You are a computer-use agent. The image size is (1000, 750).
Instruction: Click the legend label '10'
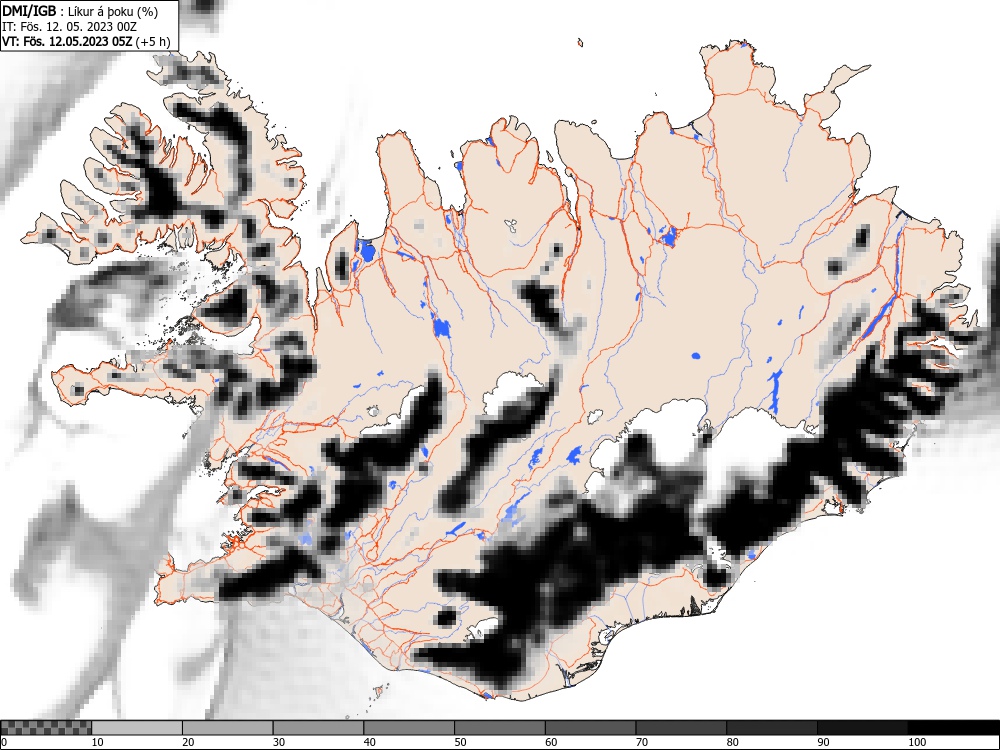(x=98, y=742)
